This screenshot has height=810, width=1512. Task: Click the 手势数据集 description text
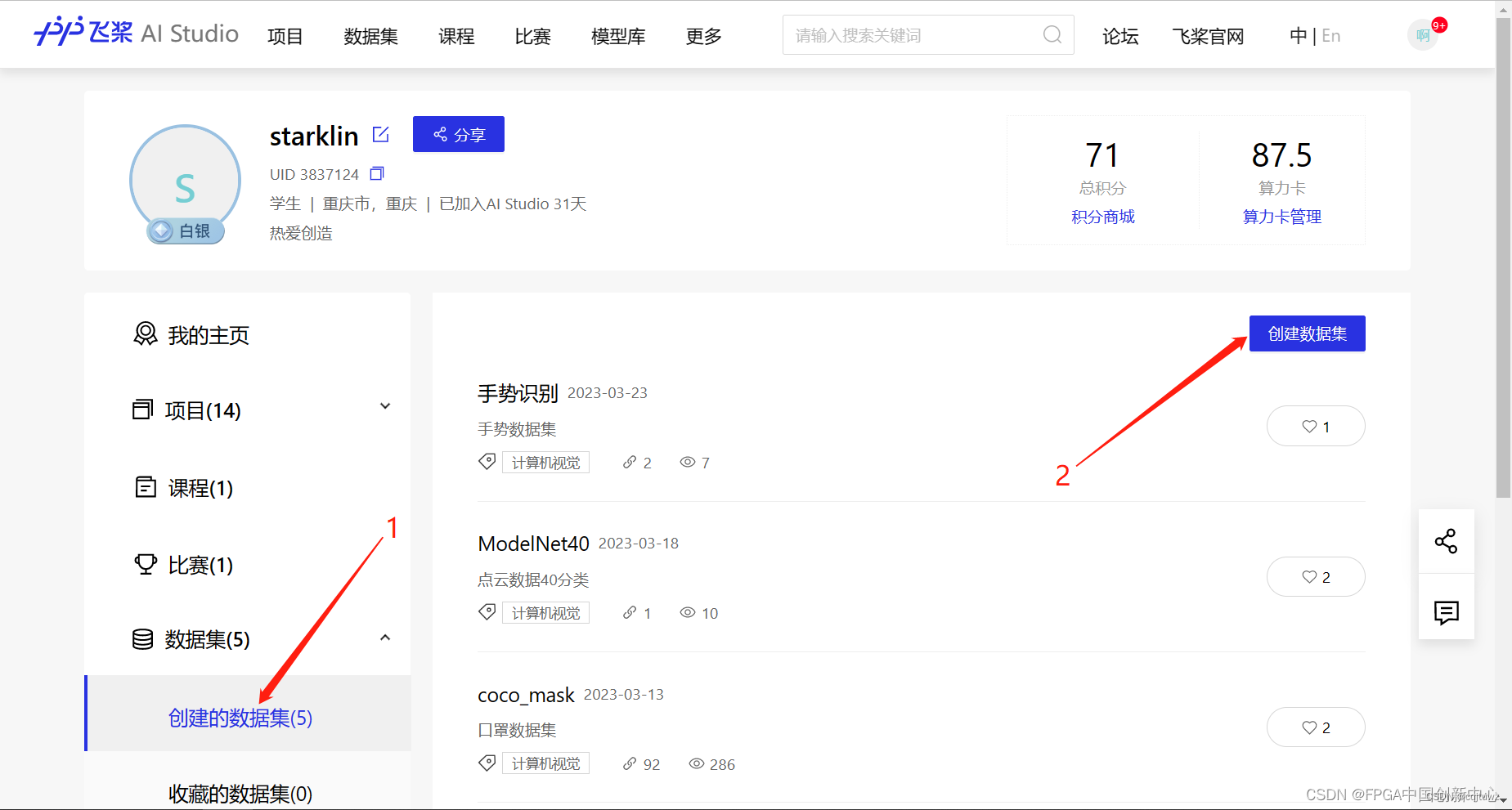pos(517,429)
